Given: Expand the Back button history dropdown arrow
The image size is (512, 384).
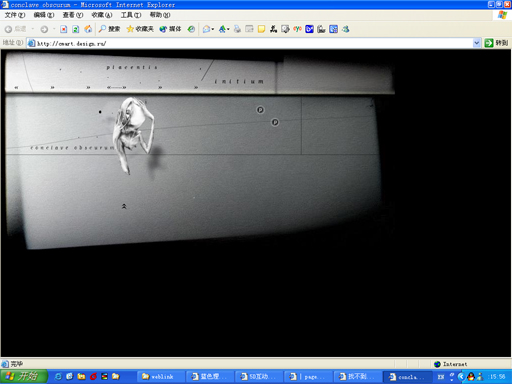Looking at the screenshot, I should coord(33,29).
